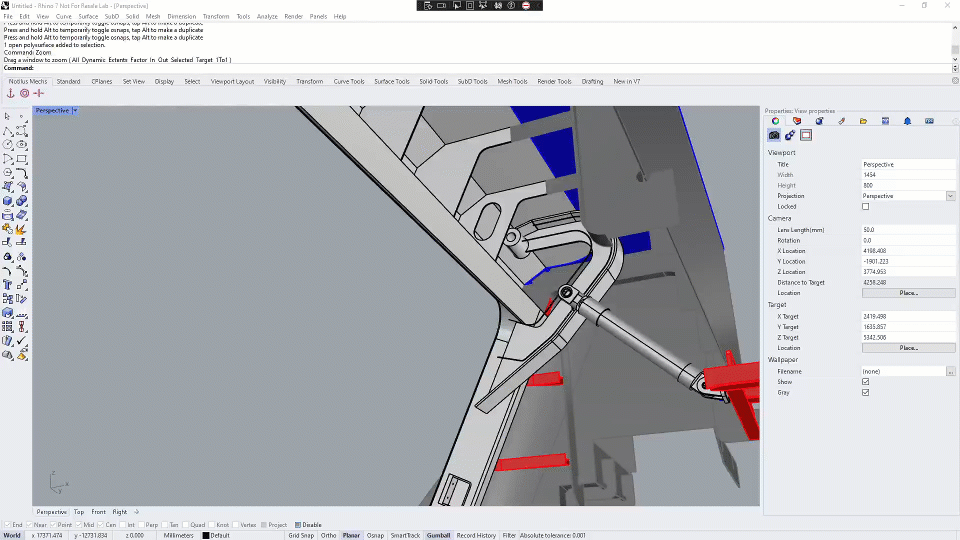
Task: Toggle Record History in status bar
Action: click(476, 535)
